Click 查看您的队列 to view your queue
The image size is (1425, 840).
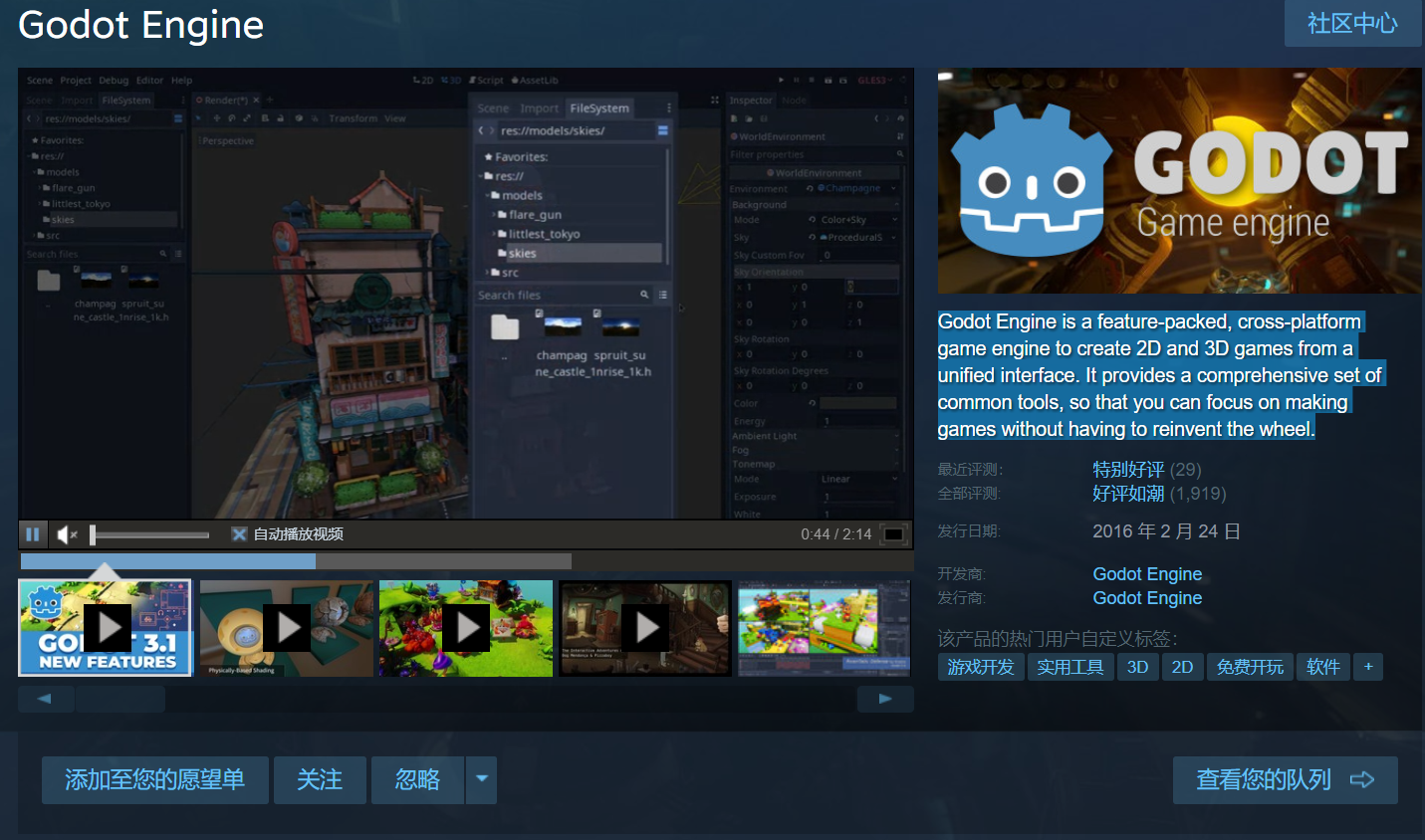coord(1284,779)
